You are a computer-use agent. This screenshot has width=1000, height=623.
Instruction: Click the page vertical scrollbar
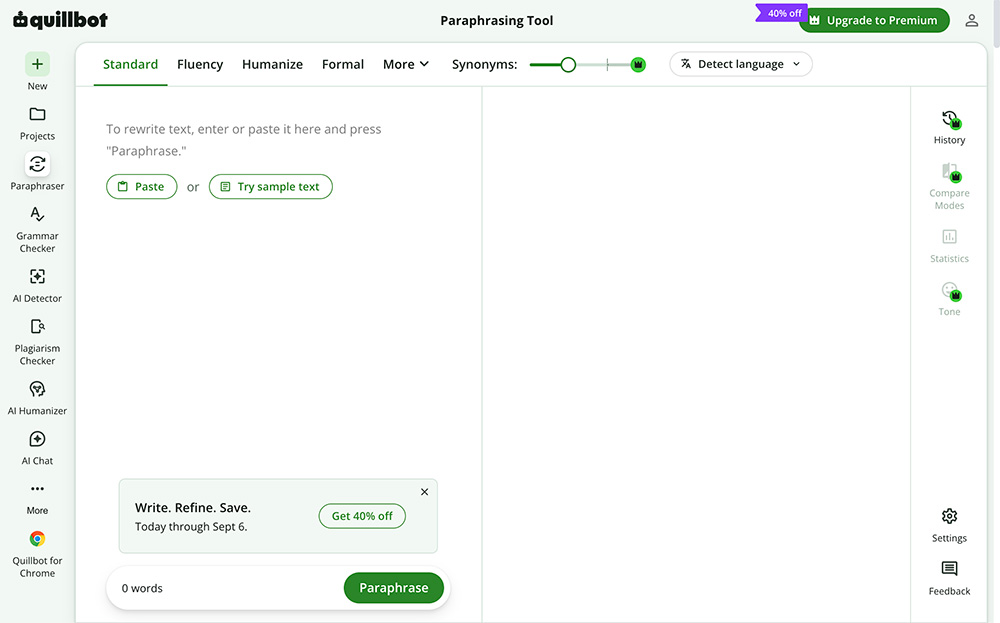click(x=996, y=23)
